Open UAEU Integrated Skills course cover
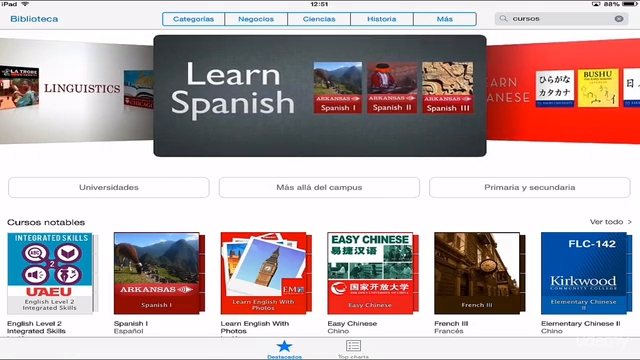The width and height of the screenshot is (640, 360). [50, 273]
